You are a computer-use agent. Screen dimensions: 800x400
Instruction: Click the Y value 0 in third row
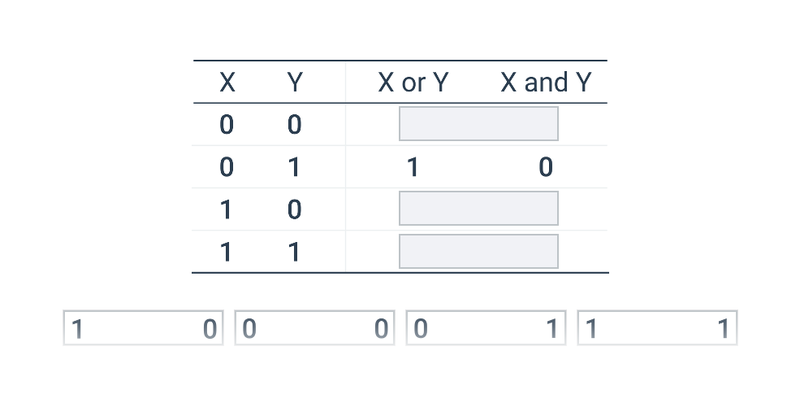[294, 210]
